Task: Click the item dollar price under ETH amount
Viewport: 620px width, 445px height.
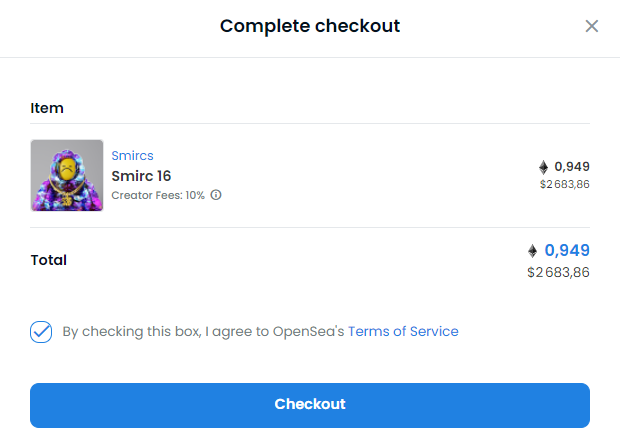Action: (x=565, y=184)
